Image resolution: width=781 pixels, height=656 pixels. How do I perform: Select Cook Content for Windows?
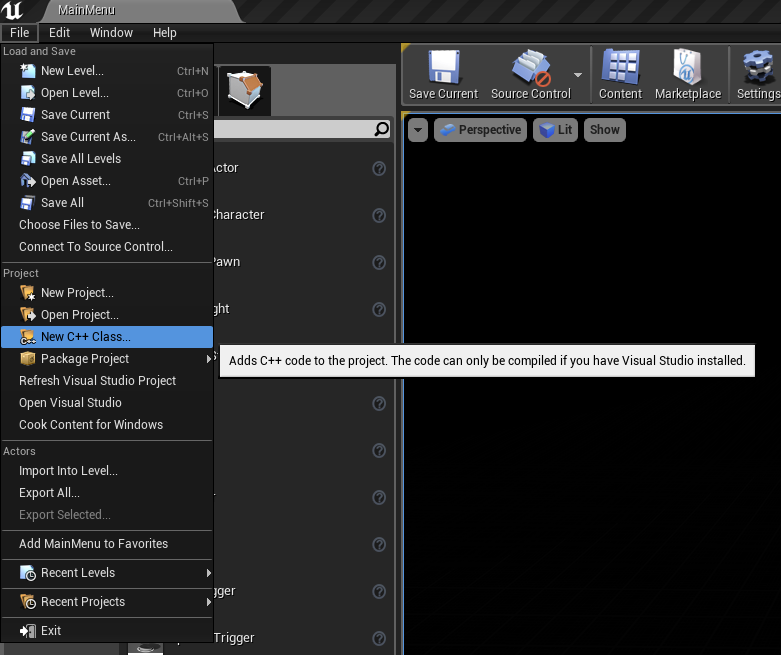[x=107, y=424]
